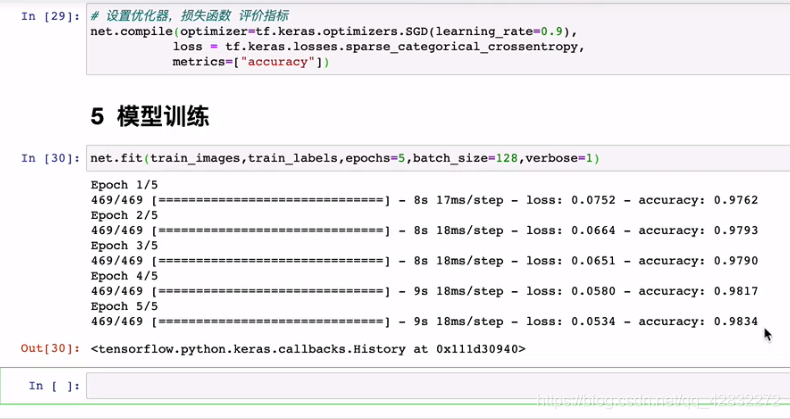Click the output line with accuracy 0.9834
Screen dimensions: 790x419
(x=424, y=321)
